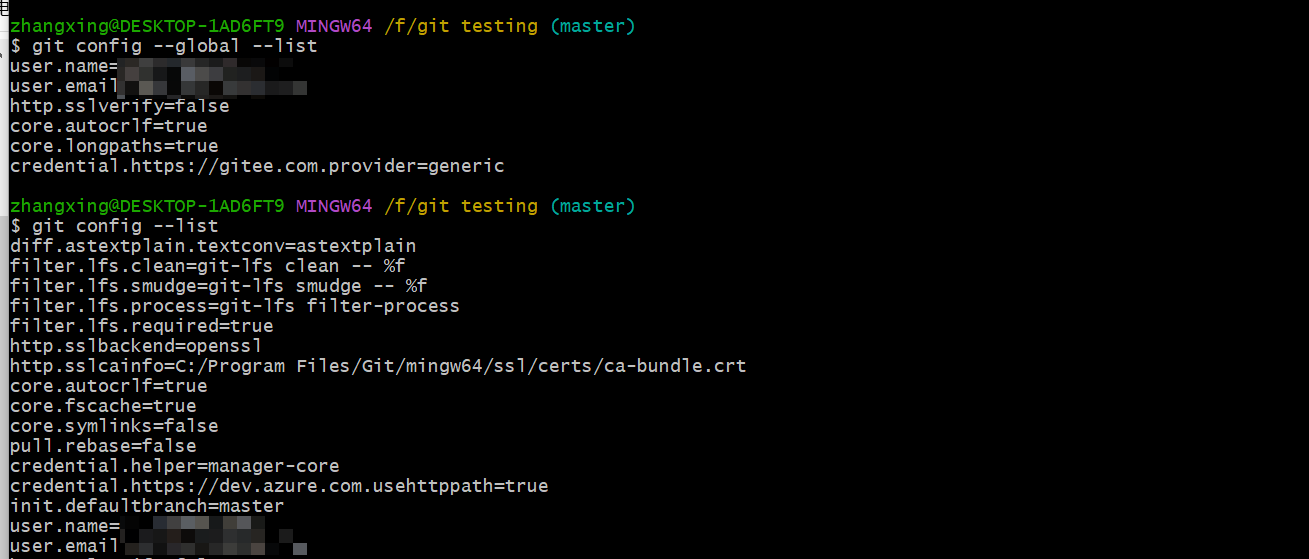Viewport: 1309px width, 559px height.
Task: Click the 'core.symlinks=false' line
Action: click(x=114, y=426)
